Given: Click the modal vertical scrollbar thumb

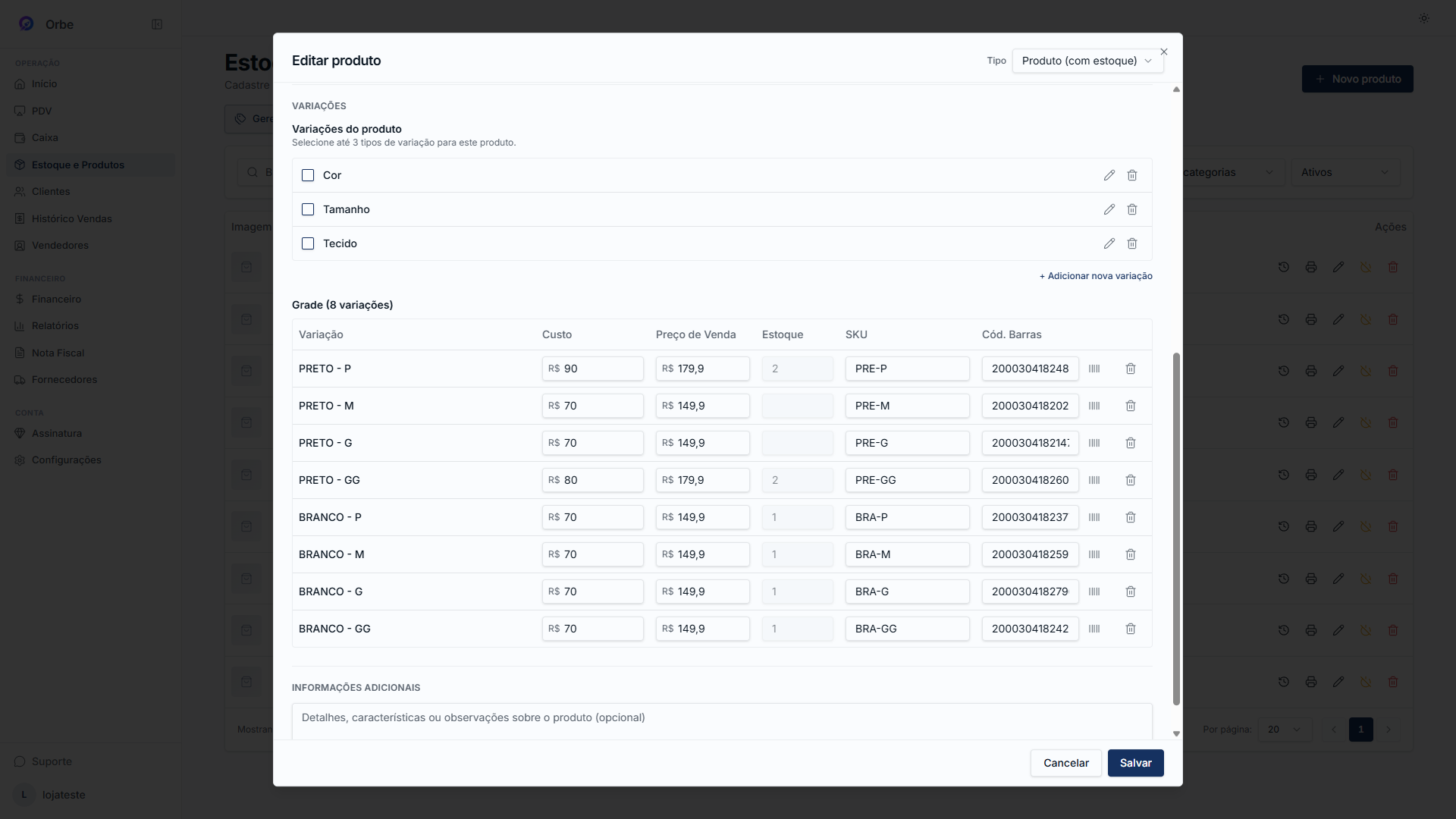Looking at the screenshot, I should 1176,529.
